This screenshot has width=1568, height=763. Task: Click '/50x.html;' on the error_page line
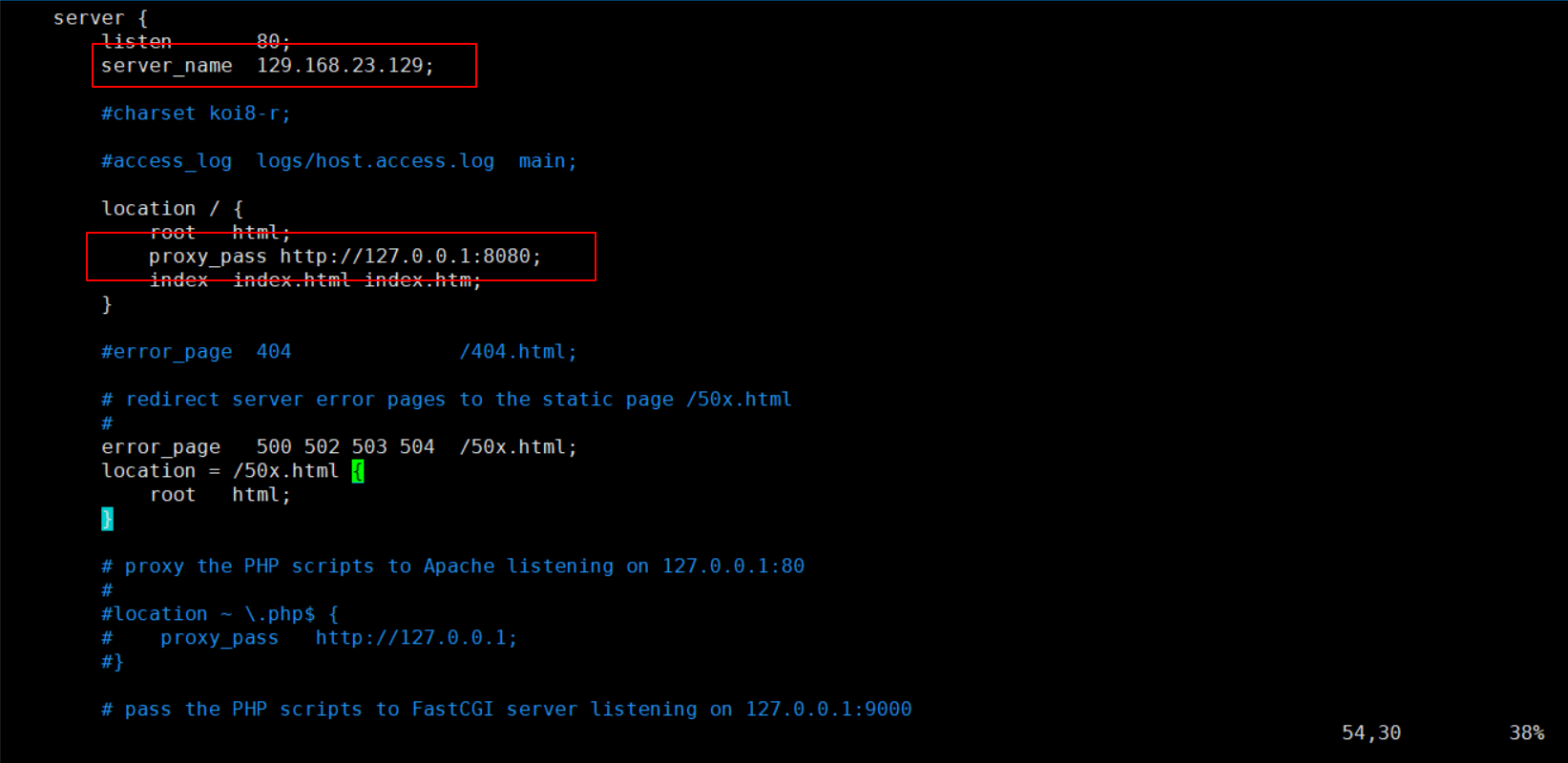coord(518,447)
